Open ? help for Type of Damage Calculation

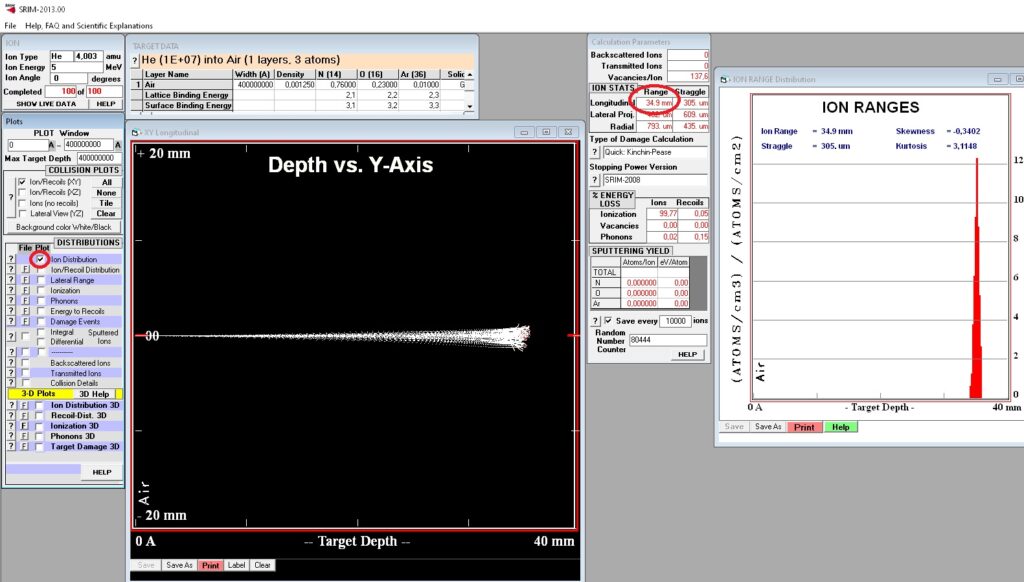tap(595, 152)
